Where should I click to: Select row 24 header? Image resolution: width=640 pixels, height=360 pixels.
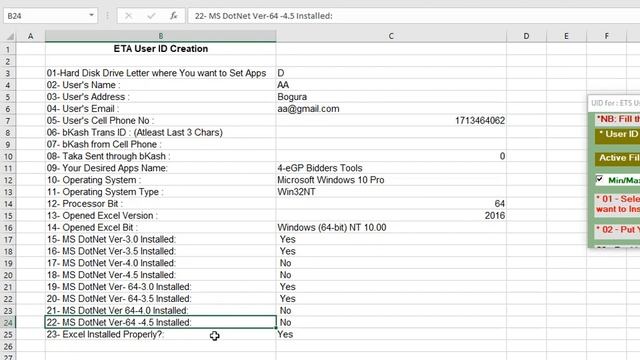(x=8, y=322)
